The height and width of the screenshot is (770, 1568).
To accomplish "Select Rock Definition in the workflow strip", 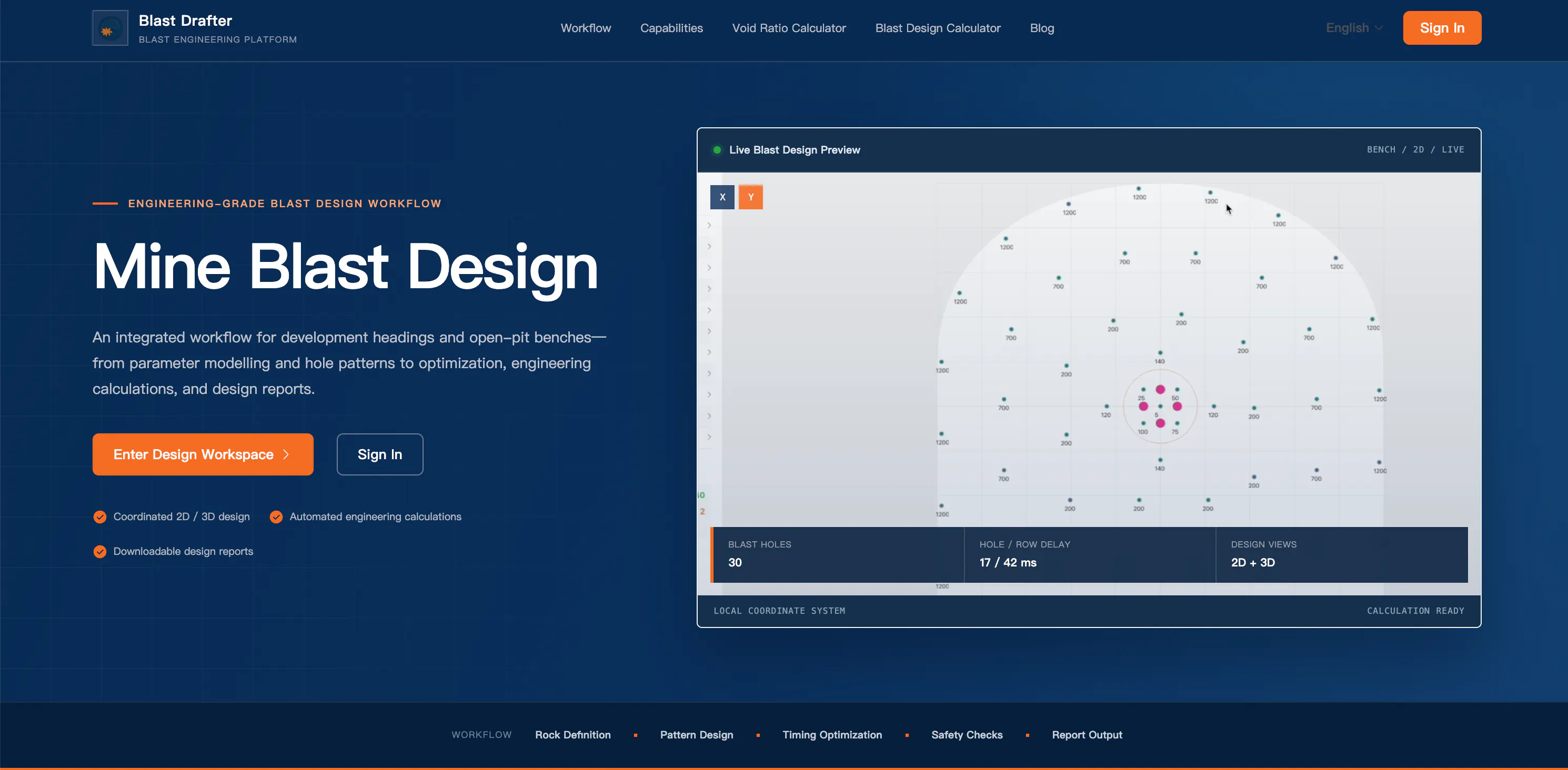I will click(573, 735).
